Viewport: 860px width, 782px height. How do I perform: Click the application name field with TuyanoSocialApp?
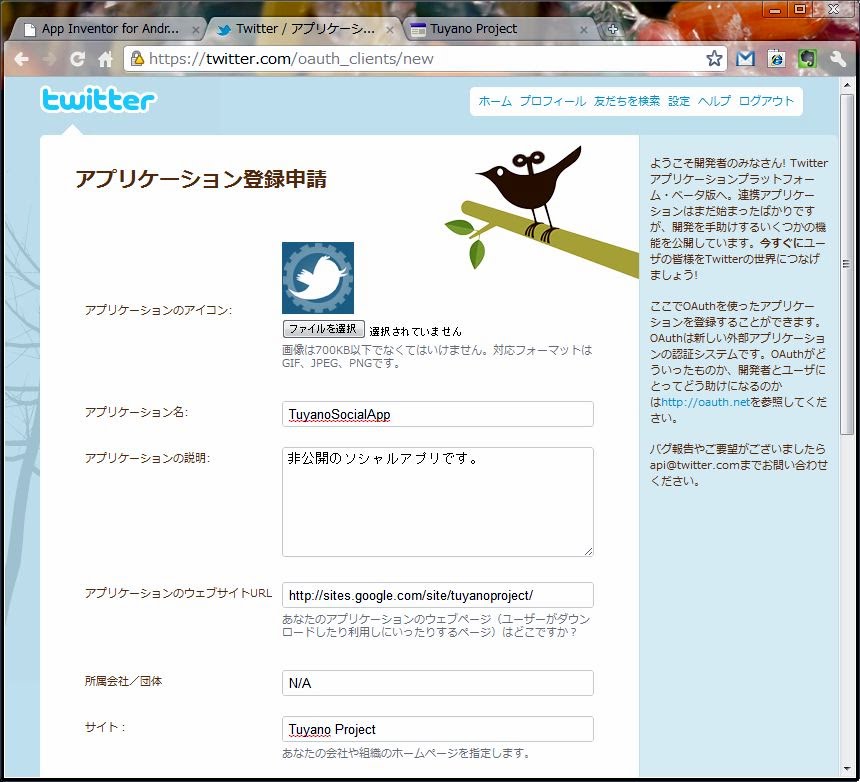click(437, 414)
